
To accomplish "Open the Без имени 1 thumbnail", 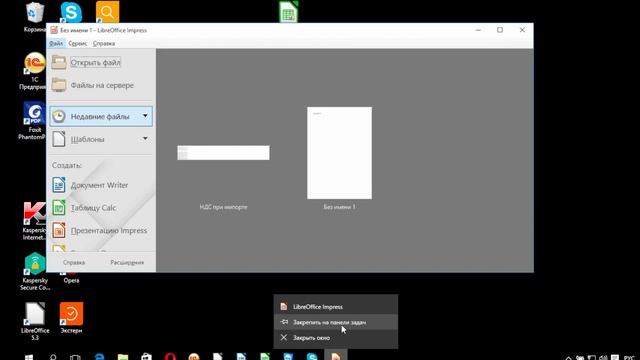I will [339, 153].
